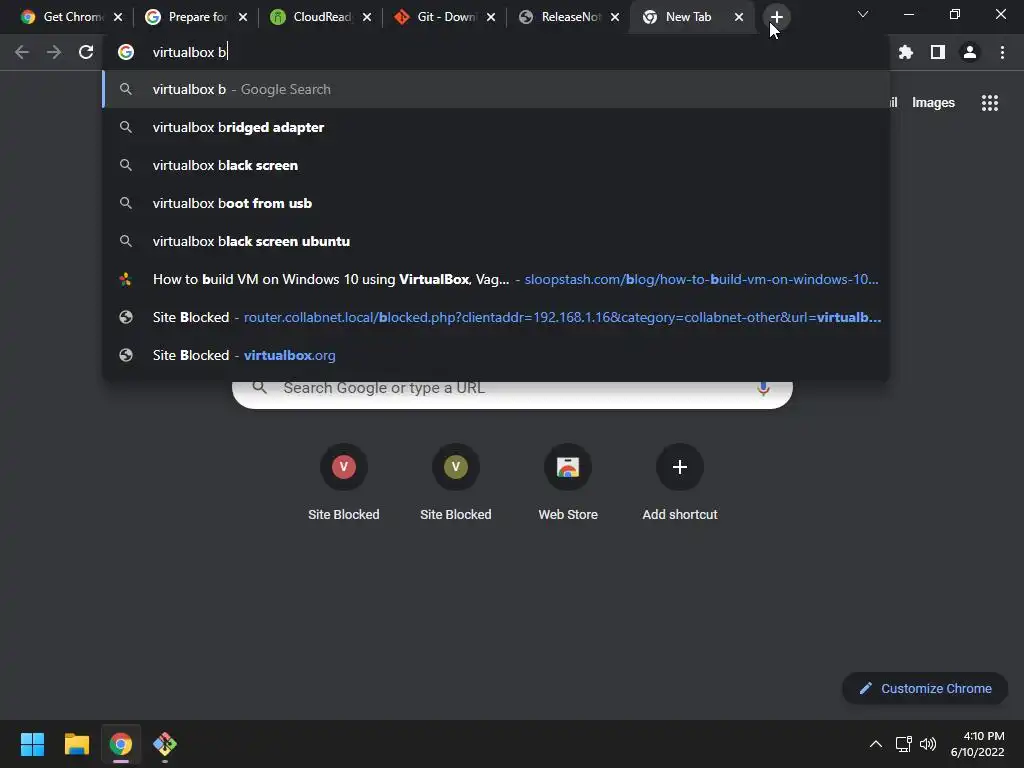Open the Google apps grid
The image size is (1024, 768).
pyautogui.click(x=989, y=103)
